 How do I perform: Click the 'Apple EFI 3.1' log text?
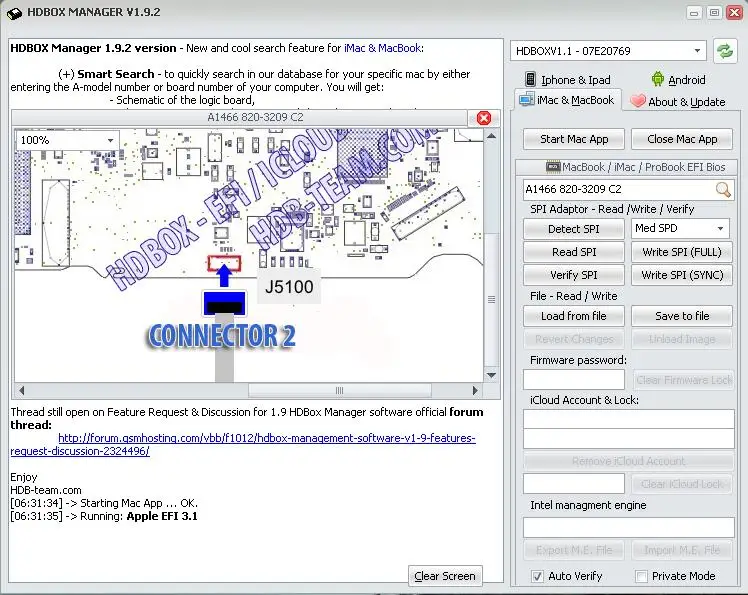tap(162, 516)
